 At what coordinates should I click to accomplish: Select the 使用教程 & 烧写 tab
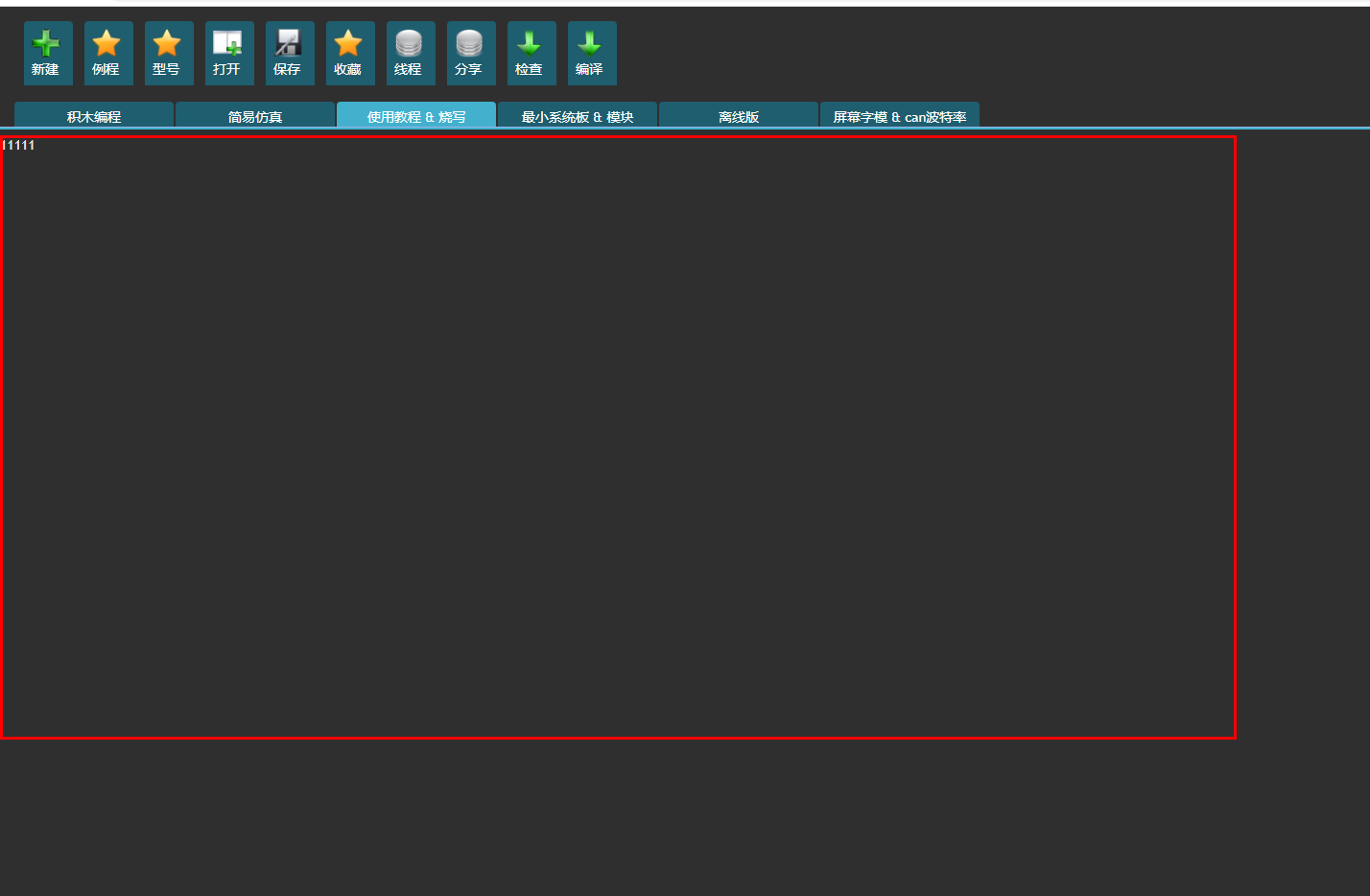tap(416, 116)
